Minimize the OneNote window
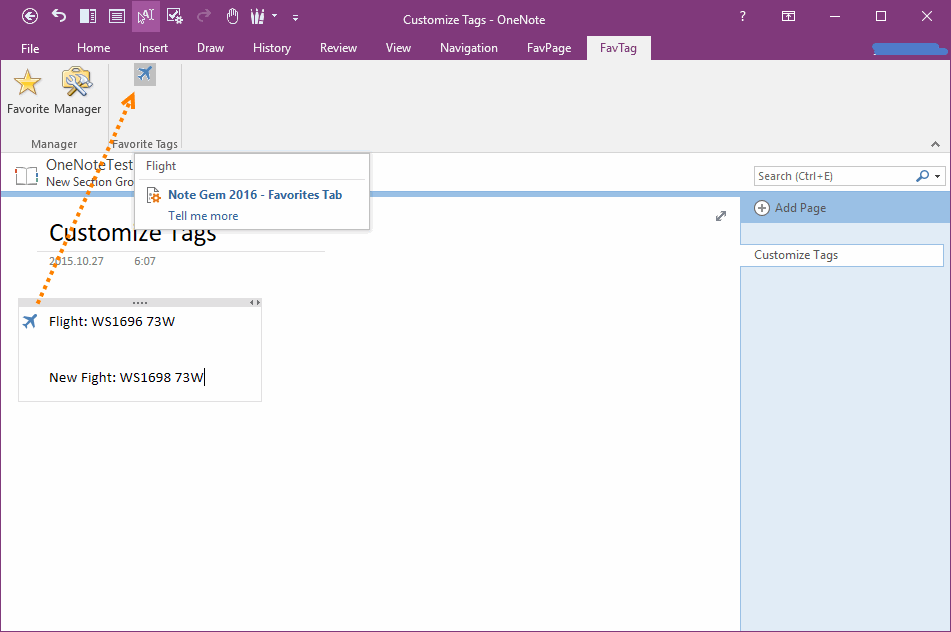Image resolution: width=951 pixels, height=632 pixels. pyautogui.click(x=835, y=16)
